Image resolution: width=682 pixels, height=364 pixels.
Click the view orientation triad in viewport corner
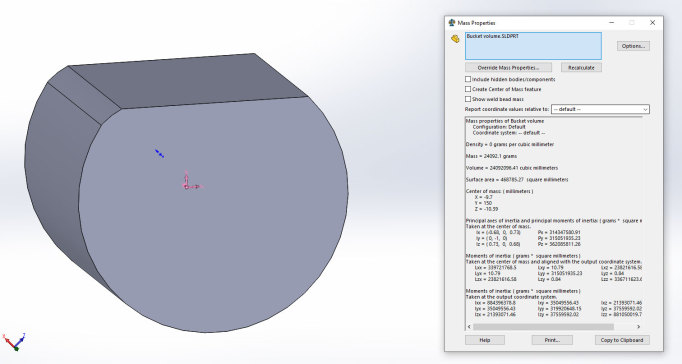pos(14,341)
